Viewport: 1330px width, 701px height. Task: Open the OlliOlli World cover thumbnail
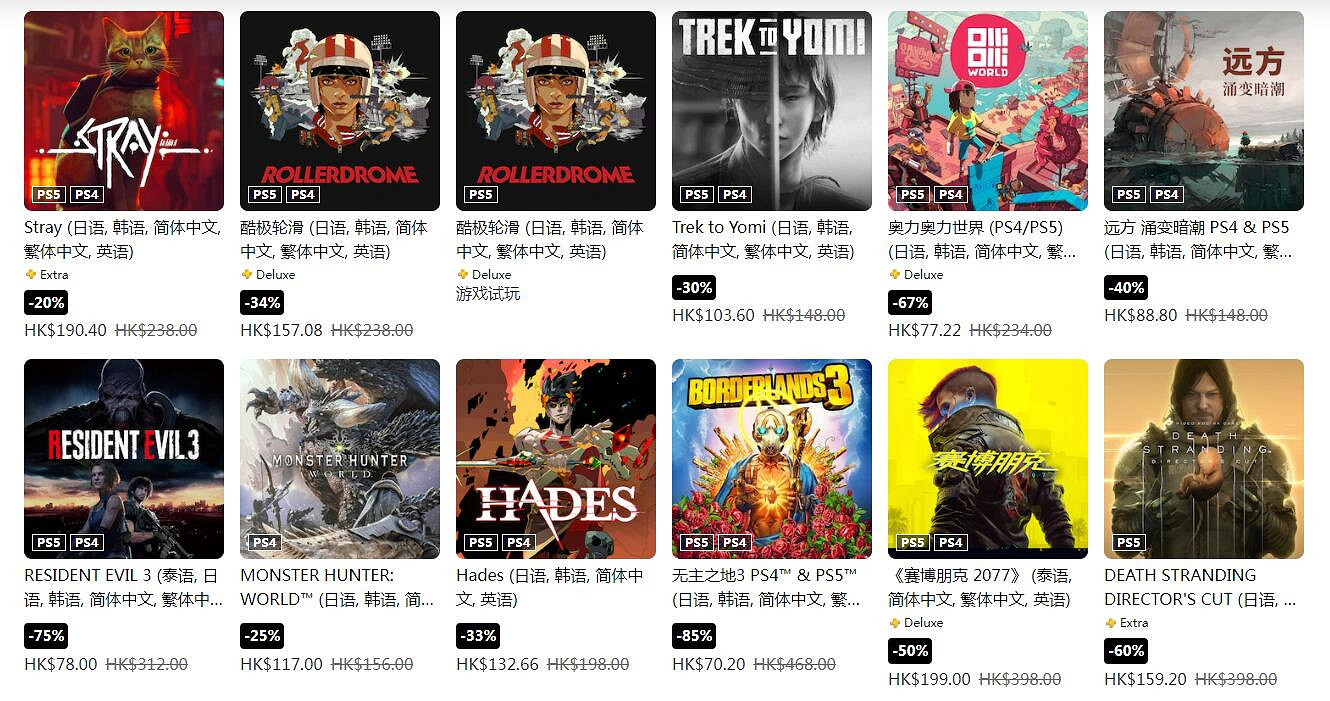[x=988, y=111]
